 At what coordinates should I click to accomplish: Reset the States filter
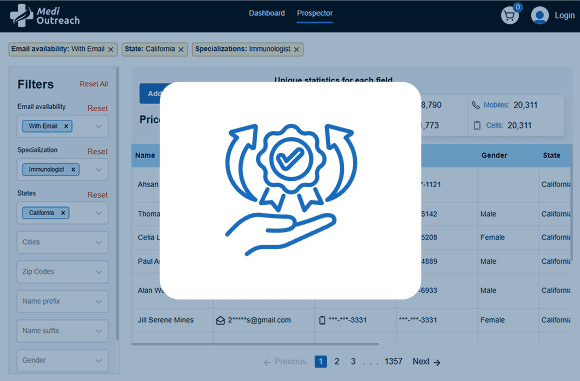[98, 195]
